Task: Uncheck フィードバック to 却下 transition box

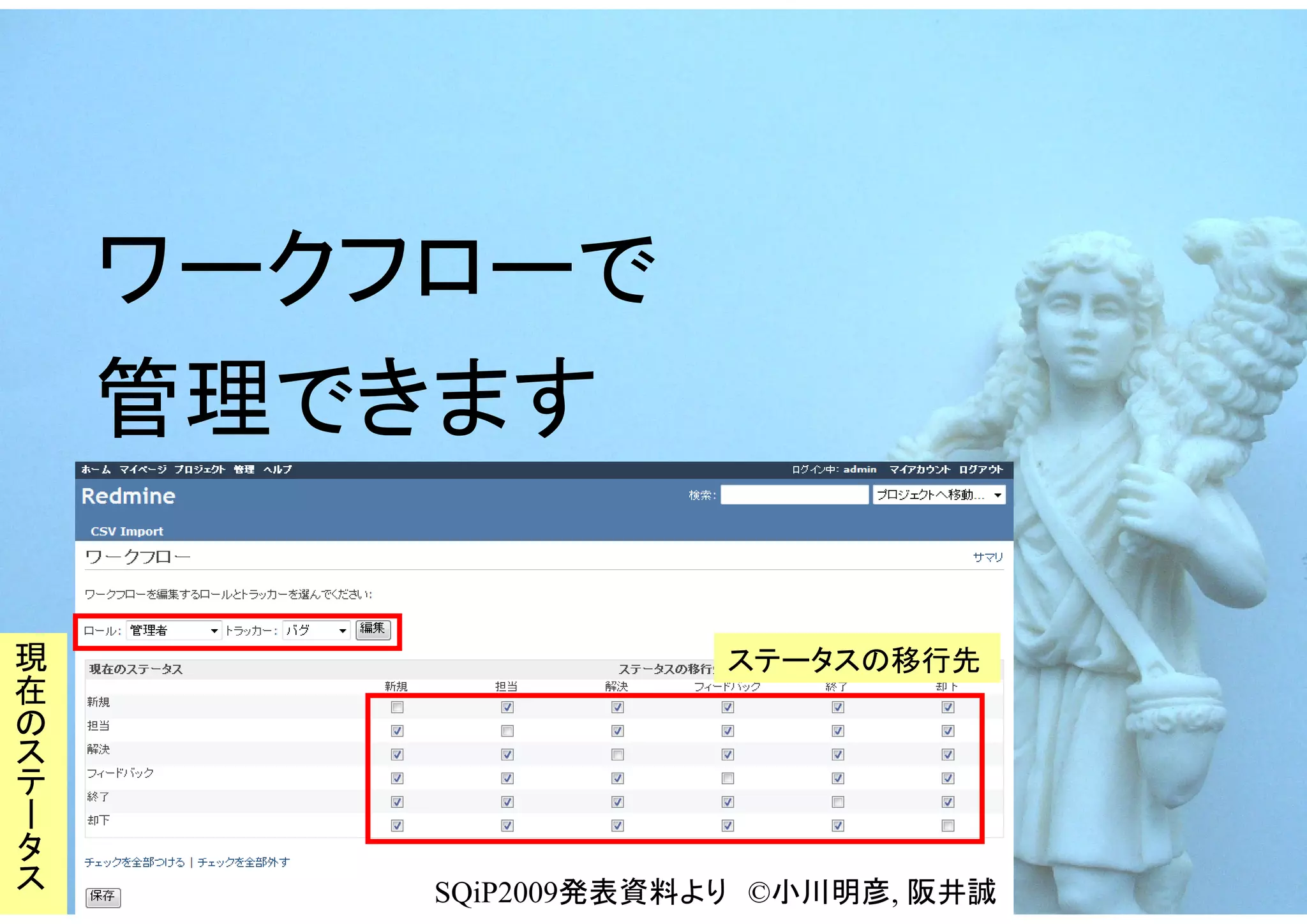Action: pos(948,778)
